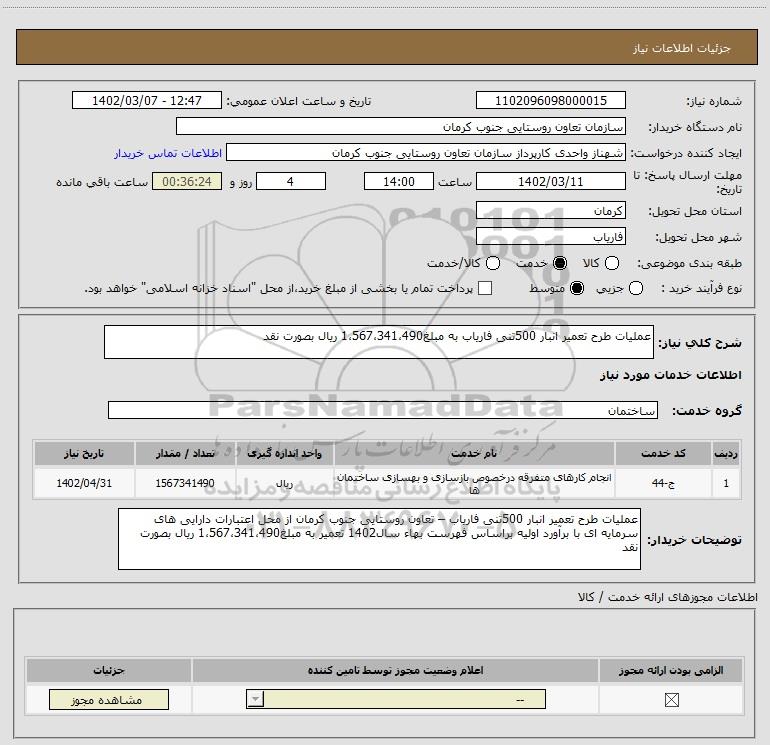This screenshot has height=745, width=770.
Task: Click service code cell ج-44
Action: point(662,483)
